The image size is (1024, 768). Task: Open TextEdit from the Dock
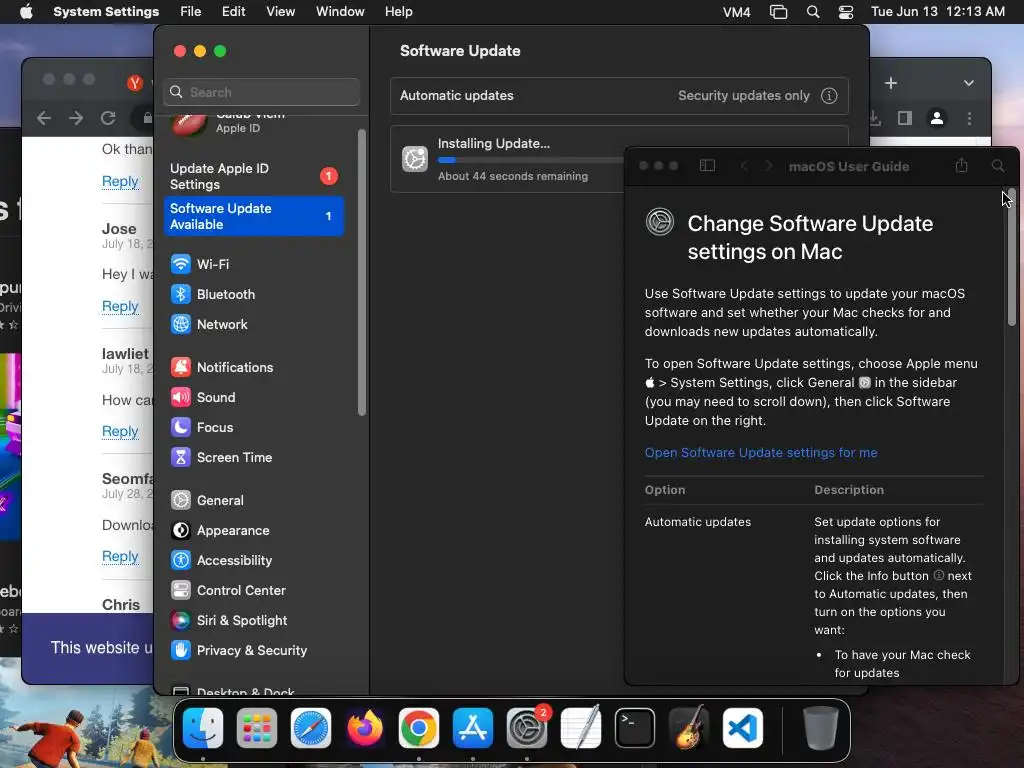[581, 728]
